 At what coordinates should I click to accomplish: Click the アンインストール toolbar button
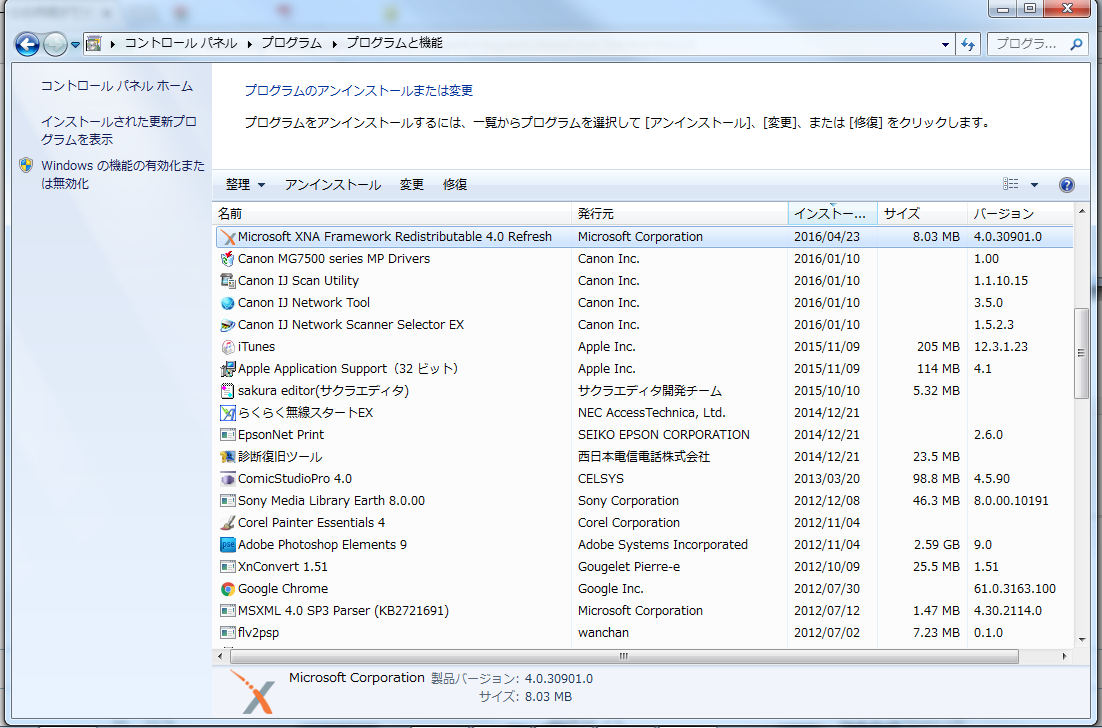tap(332, 185)
